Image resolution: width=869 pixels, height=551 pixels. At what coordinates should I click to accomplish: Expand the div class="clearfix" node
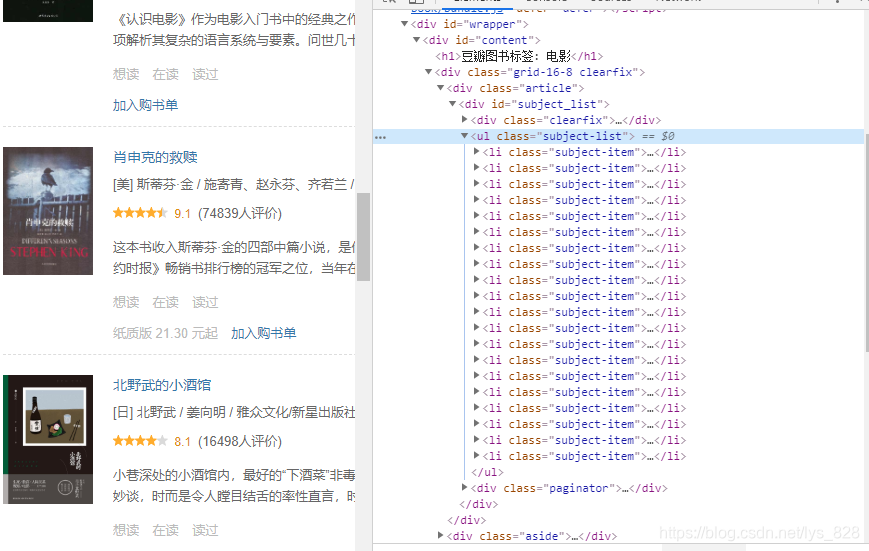(x=464, y=120)
